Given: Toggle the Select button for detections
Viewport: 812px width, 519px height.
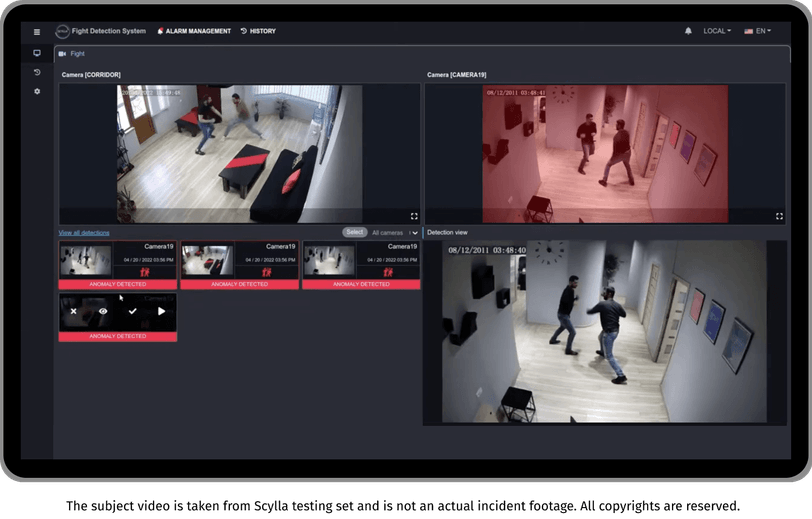Looking at the screenshot, I should tap(355, 232).
